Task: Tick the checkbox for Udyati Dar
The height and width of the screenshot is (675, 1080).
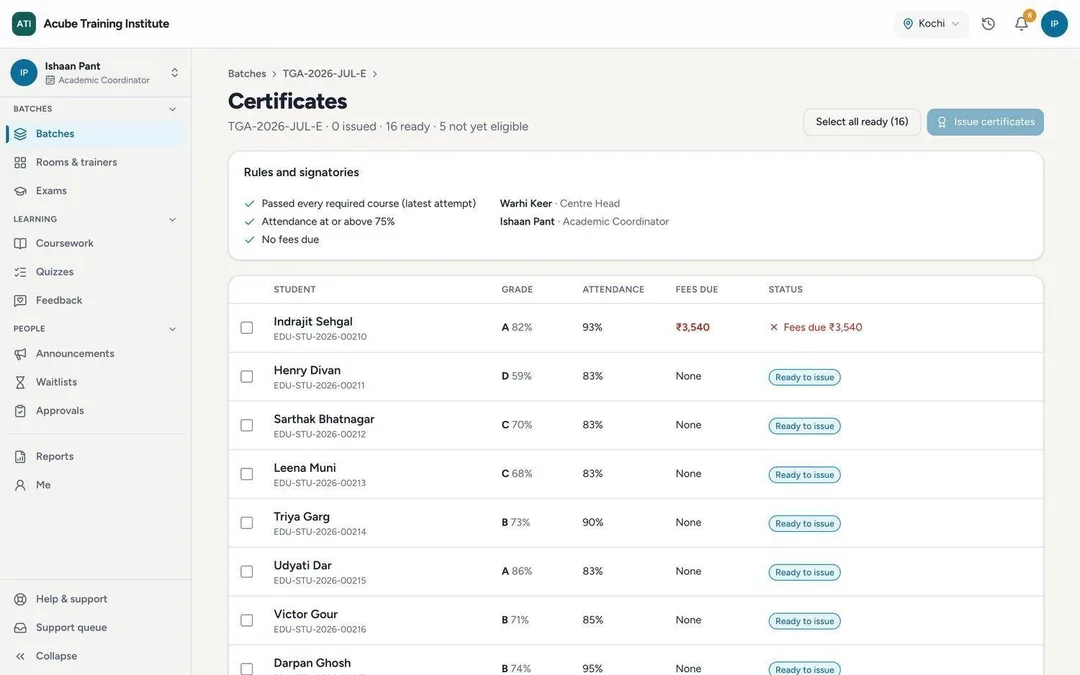Action: click(247, 572)
